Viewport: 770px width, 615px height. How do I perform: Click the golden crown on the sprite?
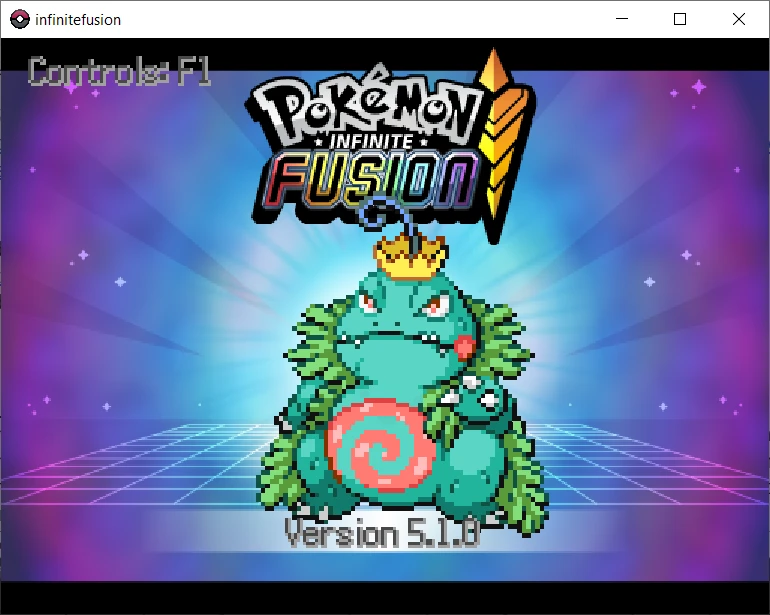point(411,255)
